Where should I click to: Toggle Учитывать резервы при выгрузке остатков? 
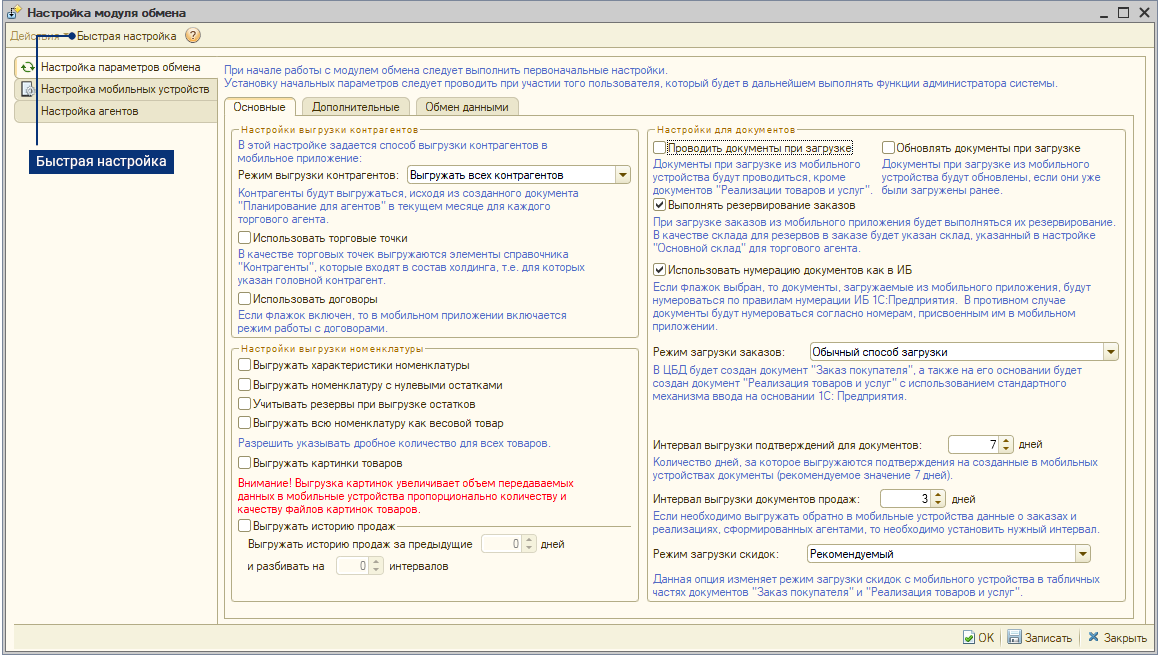point(244,404)
